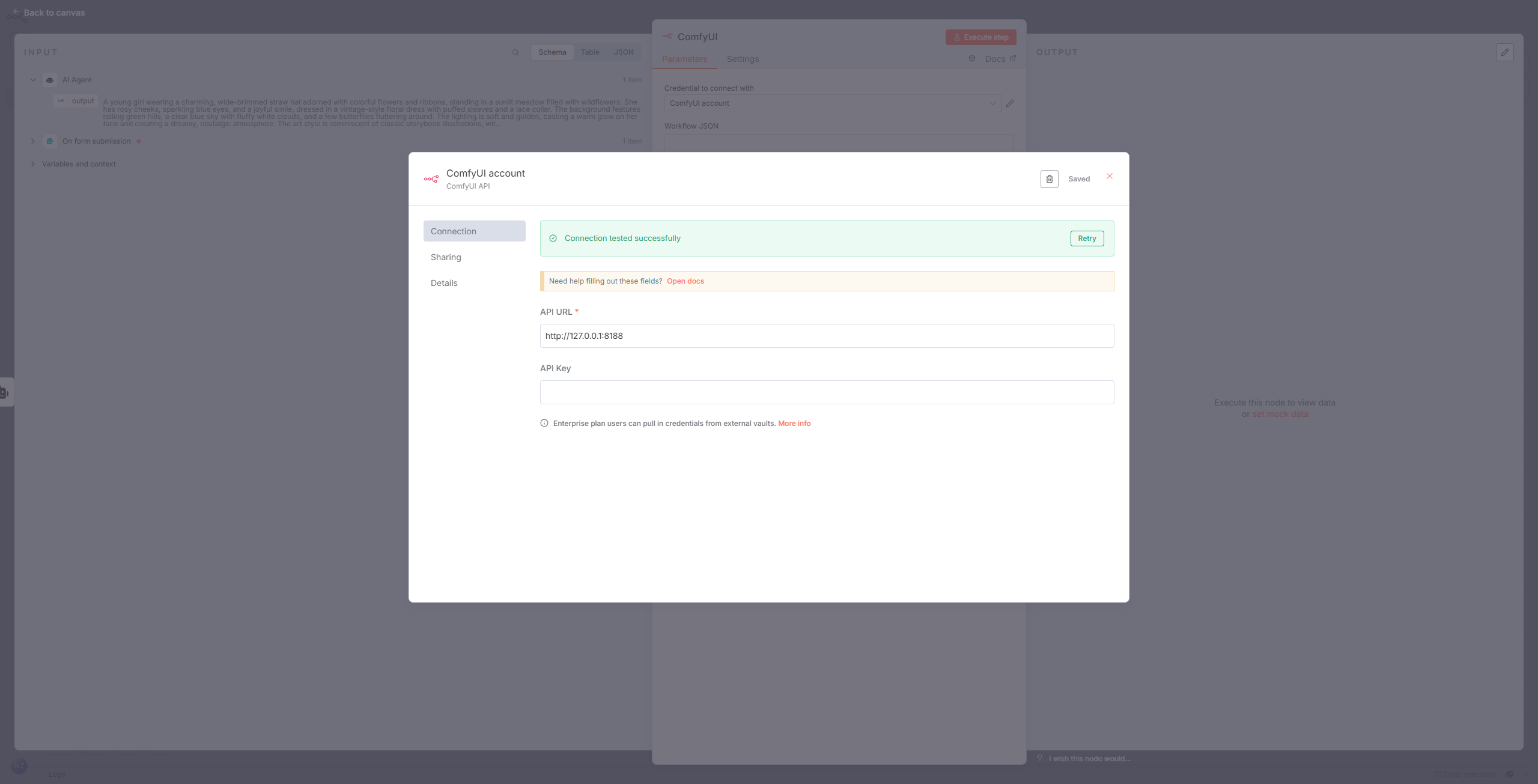Search the input panel data
The image size is (1538, 784).
click(x=515, y=52)
